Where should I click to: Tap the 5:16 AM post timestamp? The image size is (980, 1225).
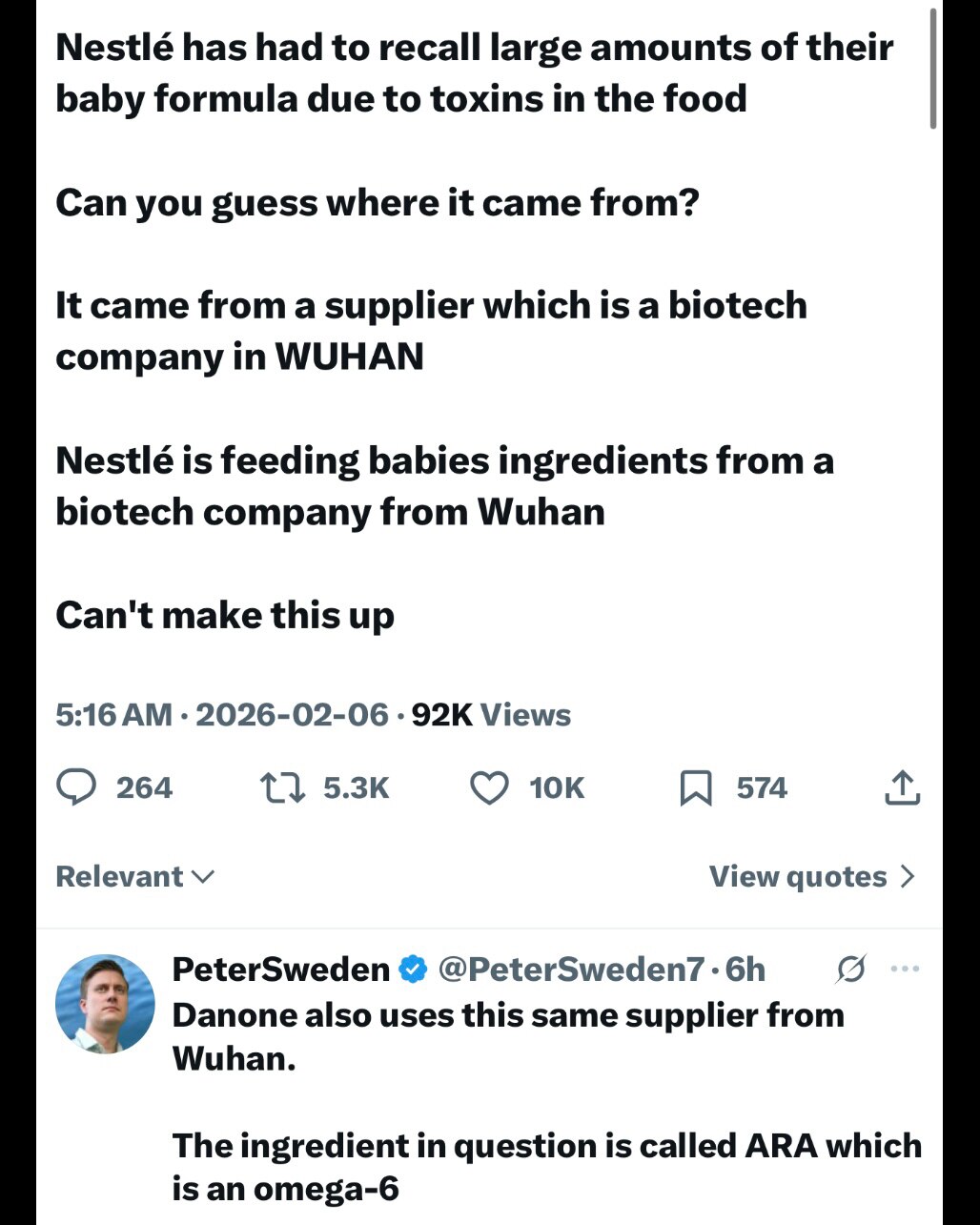pos(113,715)
